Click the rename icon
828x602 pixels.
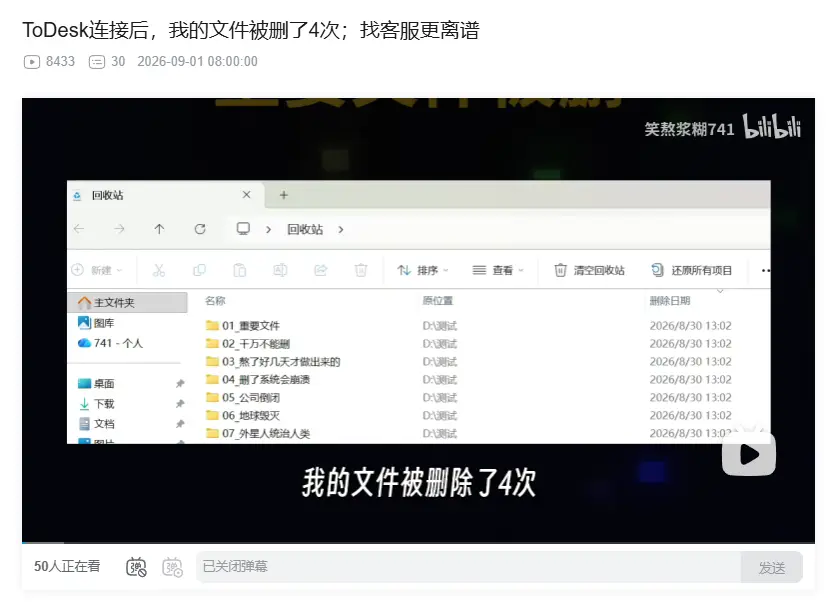click(280, 270)
